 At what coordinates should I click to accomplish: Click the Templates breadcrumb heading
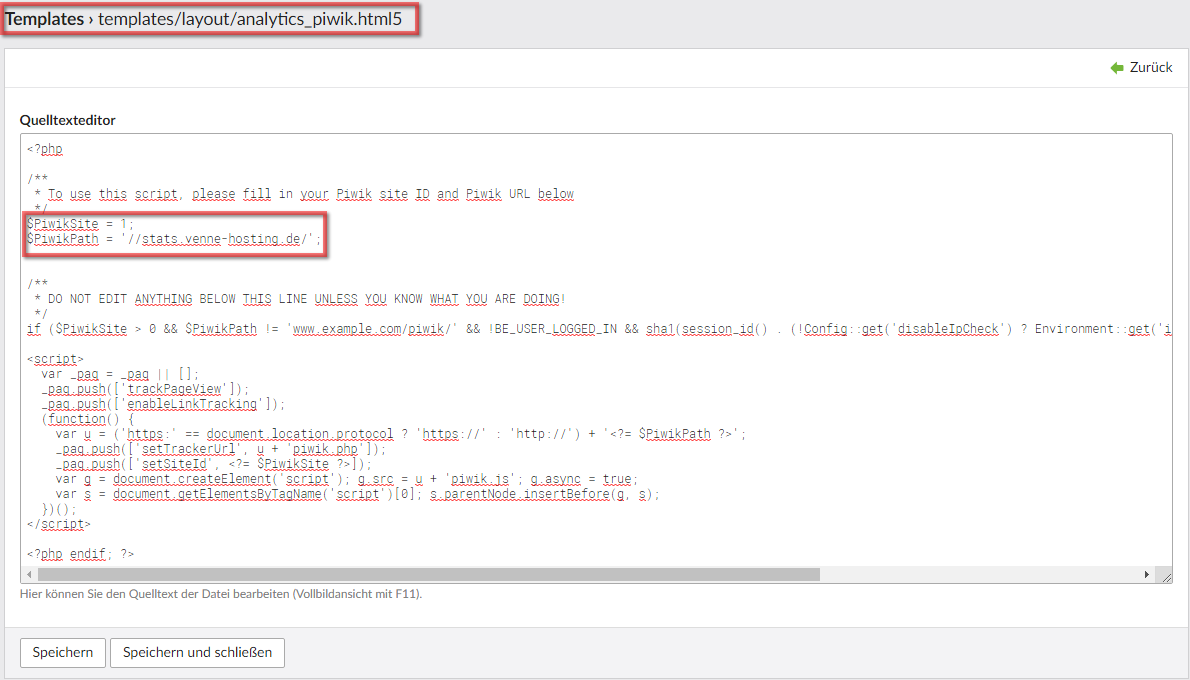[45, 19]
